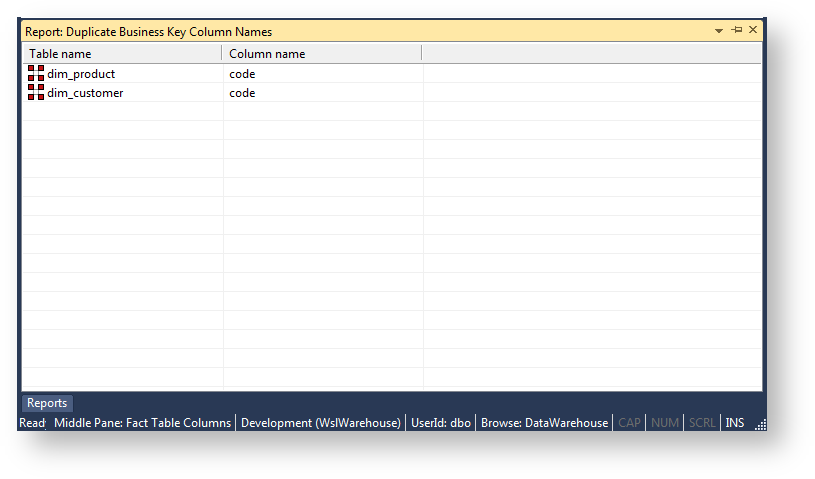Click Development (WslWarehouse) status entry
815x479 pixels.
coord(321,423)
